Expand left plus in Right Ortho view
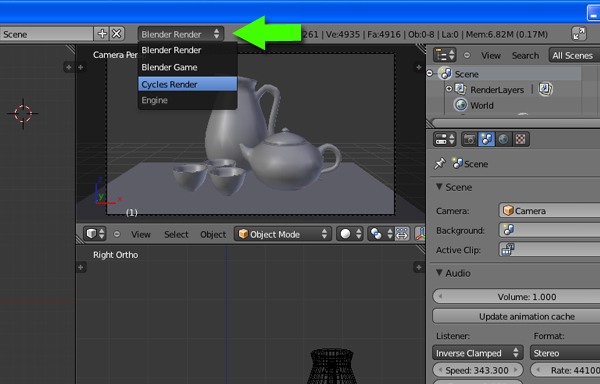 (x=81, y=267)
